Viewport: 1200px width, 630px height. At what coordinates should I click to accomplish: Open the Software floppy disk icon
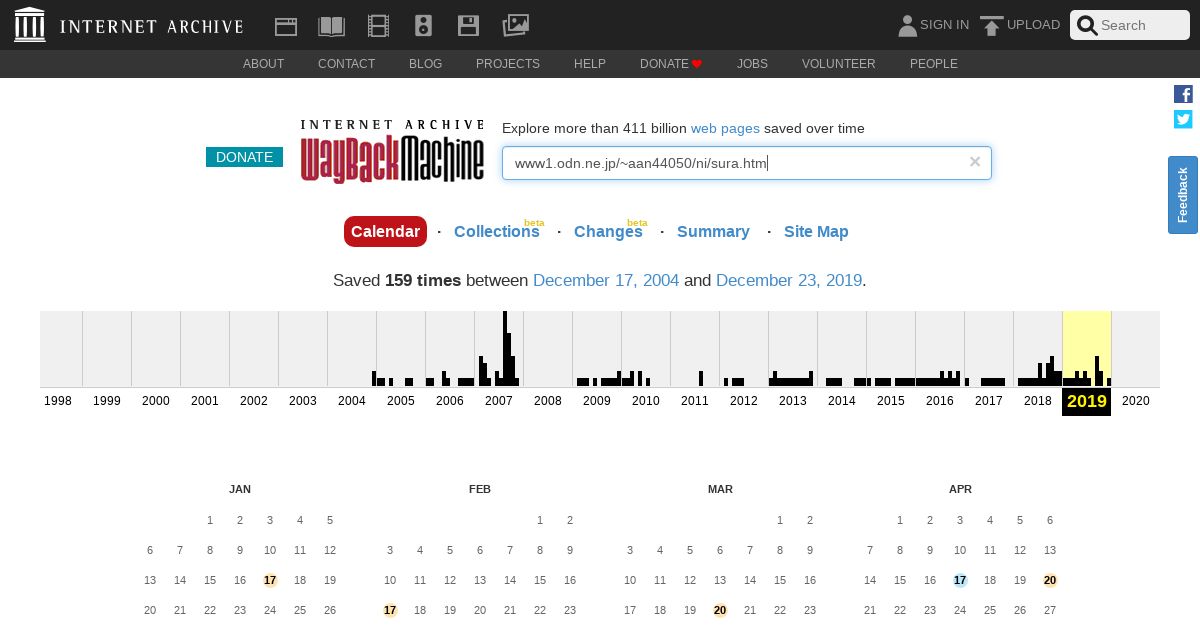[x=468, y=26]
